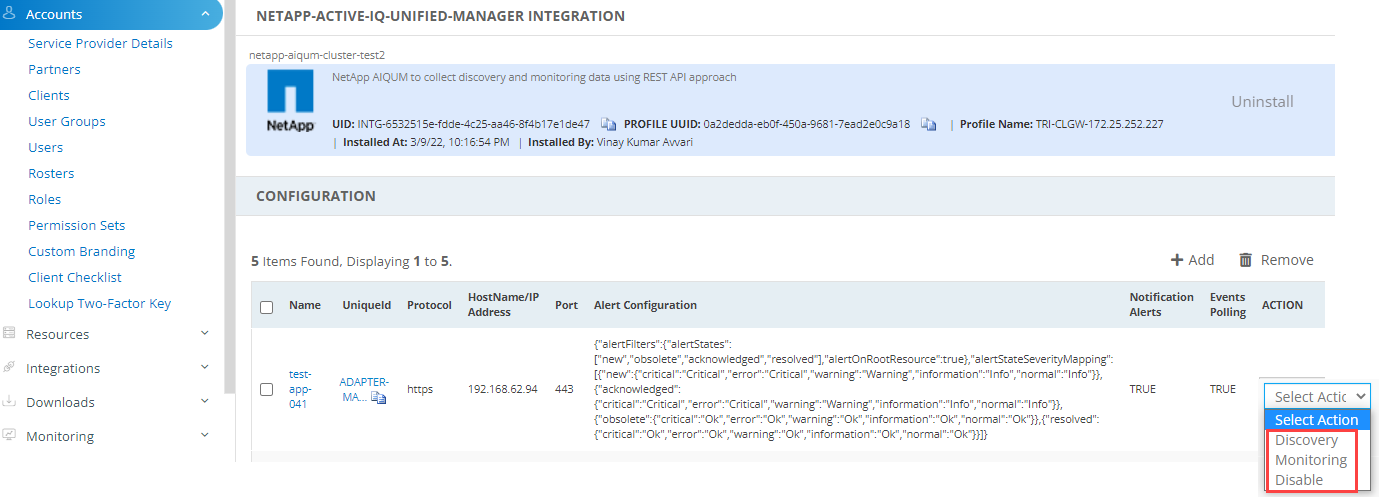Click the Integrations menu heading
1396x501 pixels.
(x=63, y=368)
